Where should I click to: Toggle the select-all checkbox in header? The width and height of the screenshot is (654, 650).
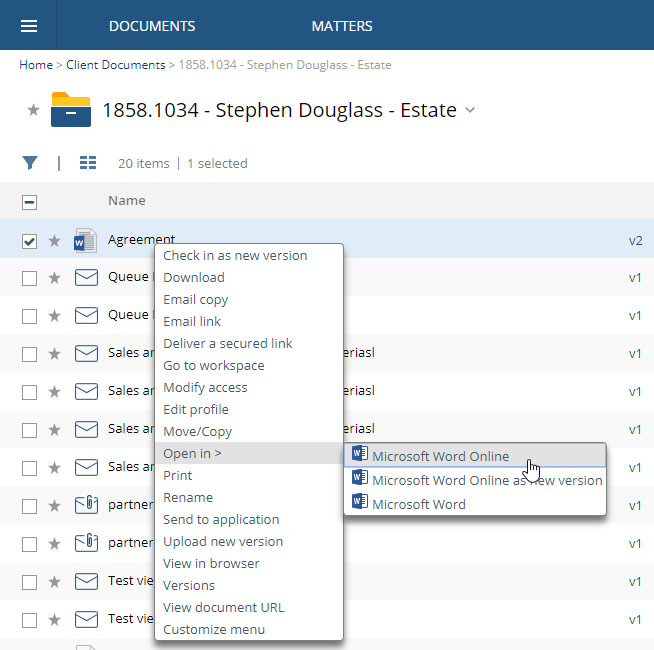(x=30, y=202)
